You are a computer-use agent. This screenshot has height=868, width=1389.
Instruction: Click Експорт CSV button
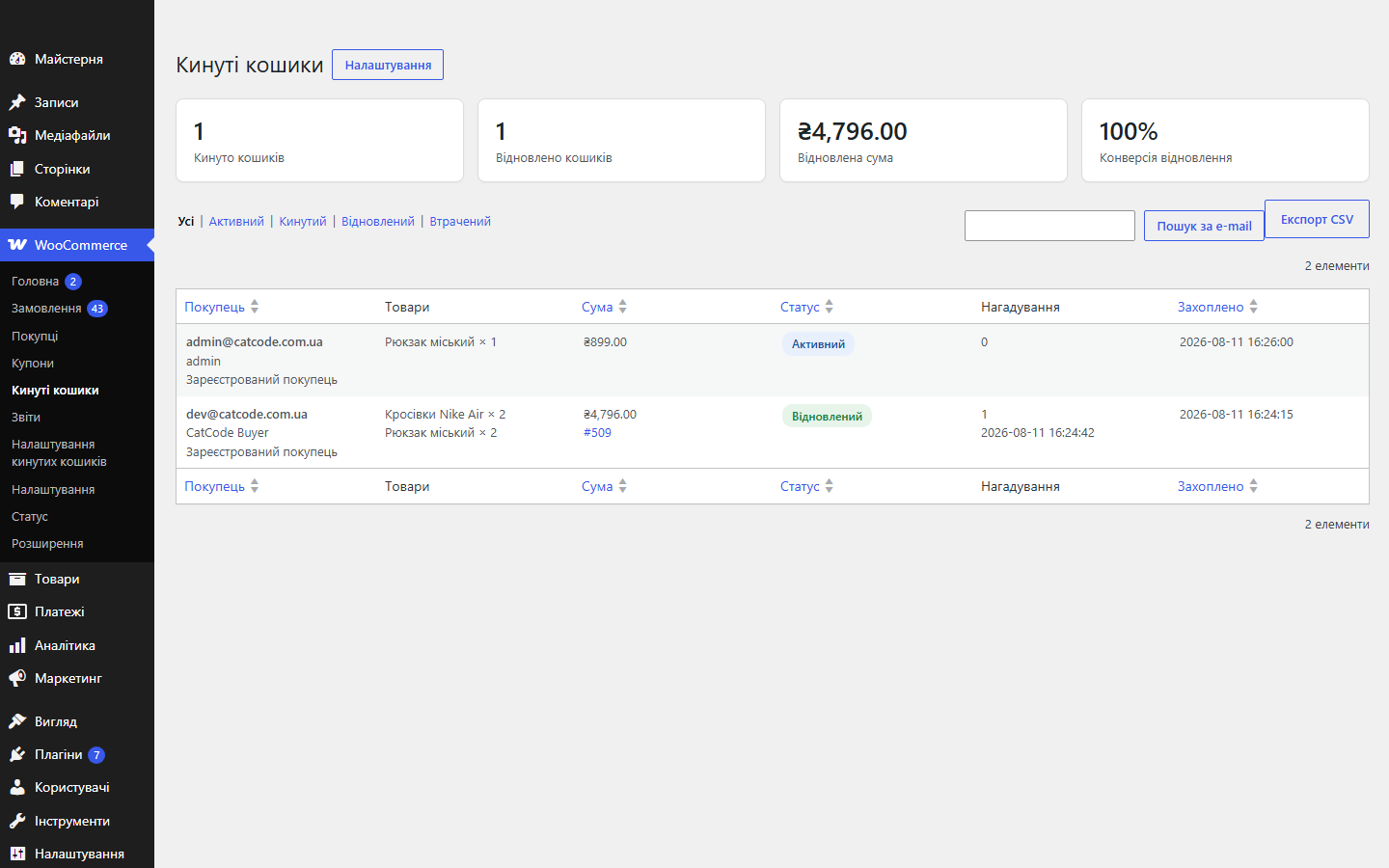(x=1317, y=219)
